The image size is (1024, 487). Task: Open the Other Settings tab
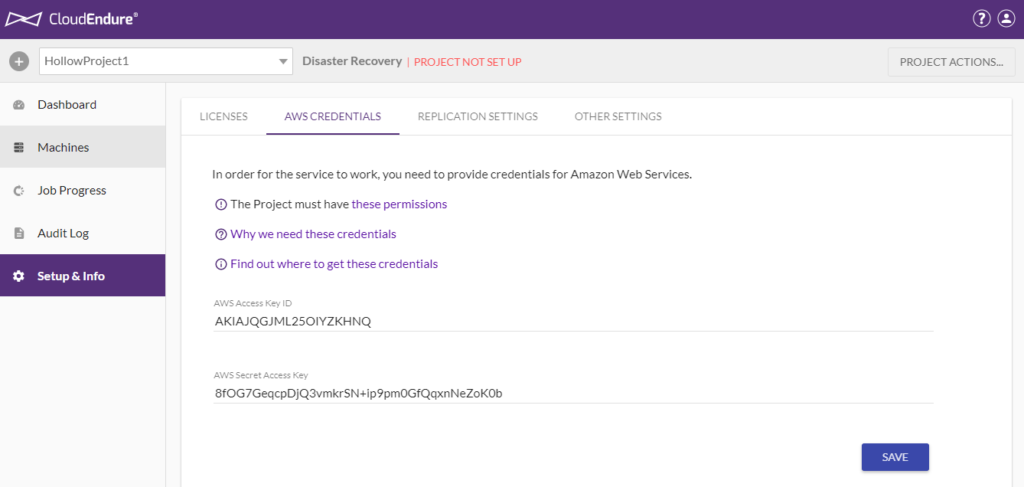pos(617,116)
